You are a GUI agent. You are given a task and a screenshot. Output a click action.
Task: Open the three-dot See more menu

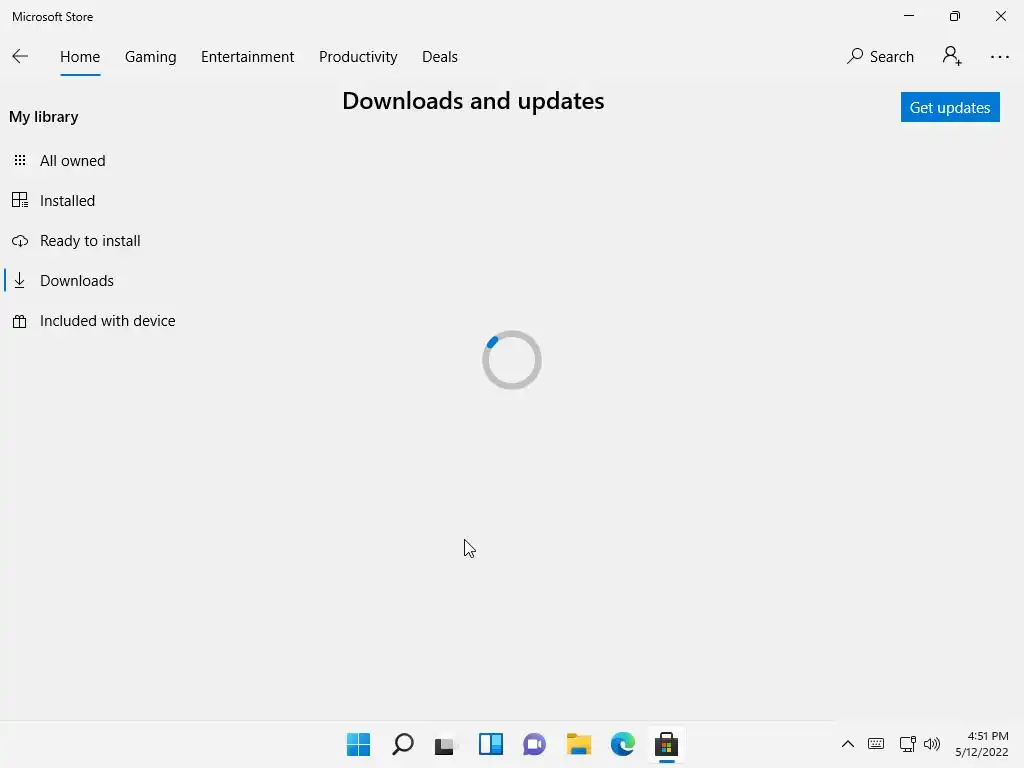pos(999,57)
